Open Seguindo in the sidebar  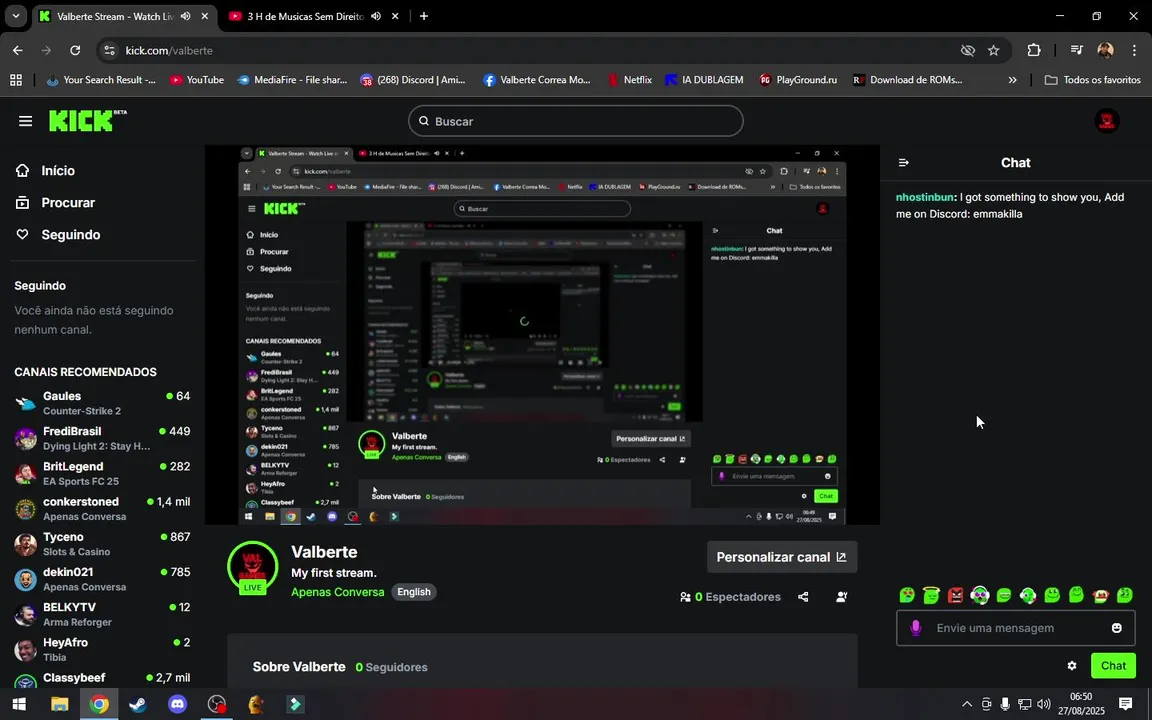point(58,235)
